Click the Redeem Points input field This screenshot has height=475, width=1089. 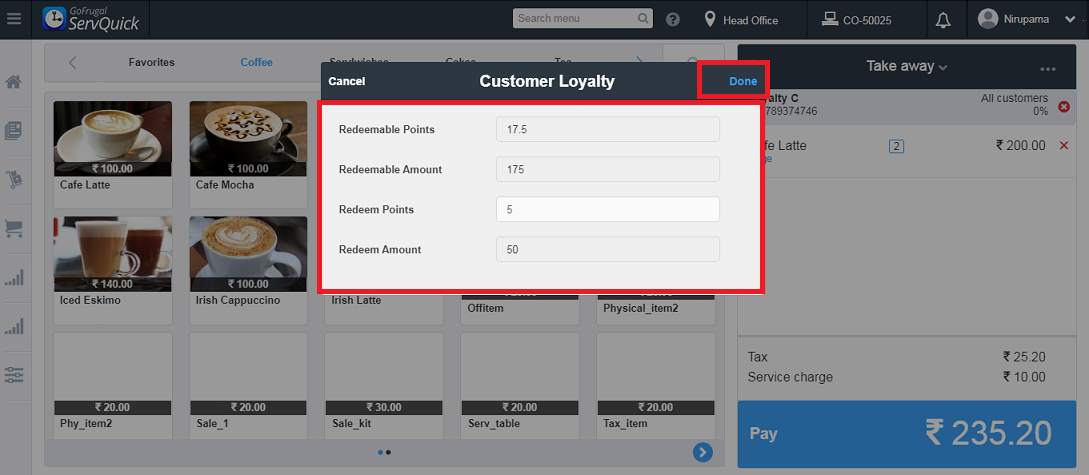pos(607,209)
